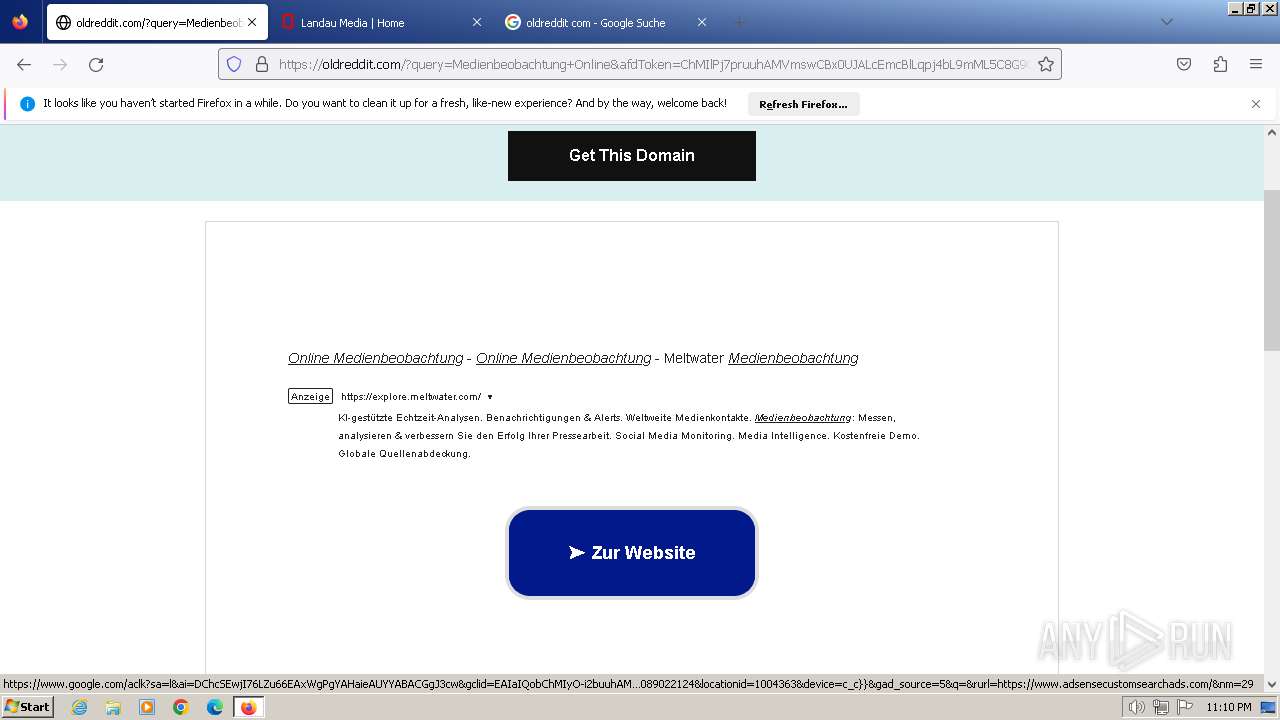
Task: Focus the URL address bar
Action: (x=640, y=64)
